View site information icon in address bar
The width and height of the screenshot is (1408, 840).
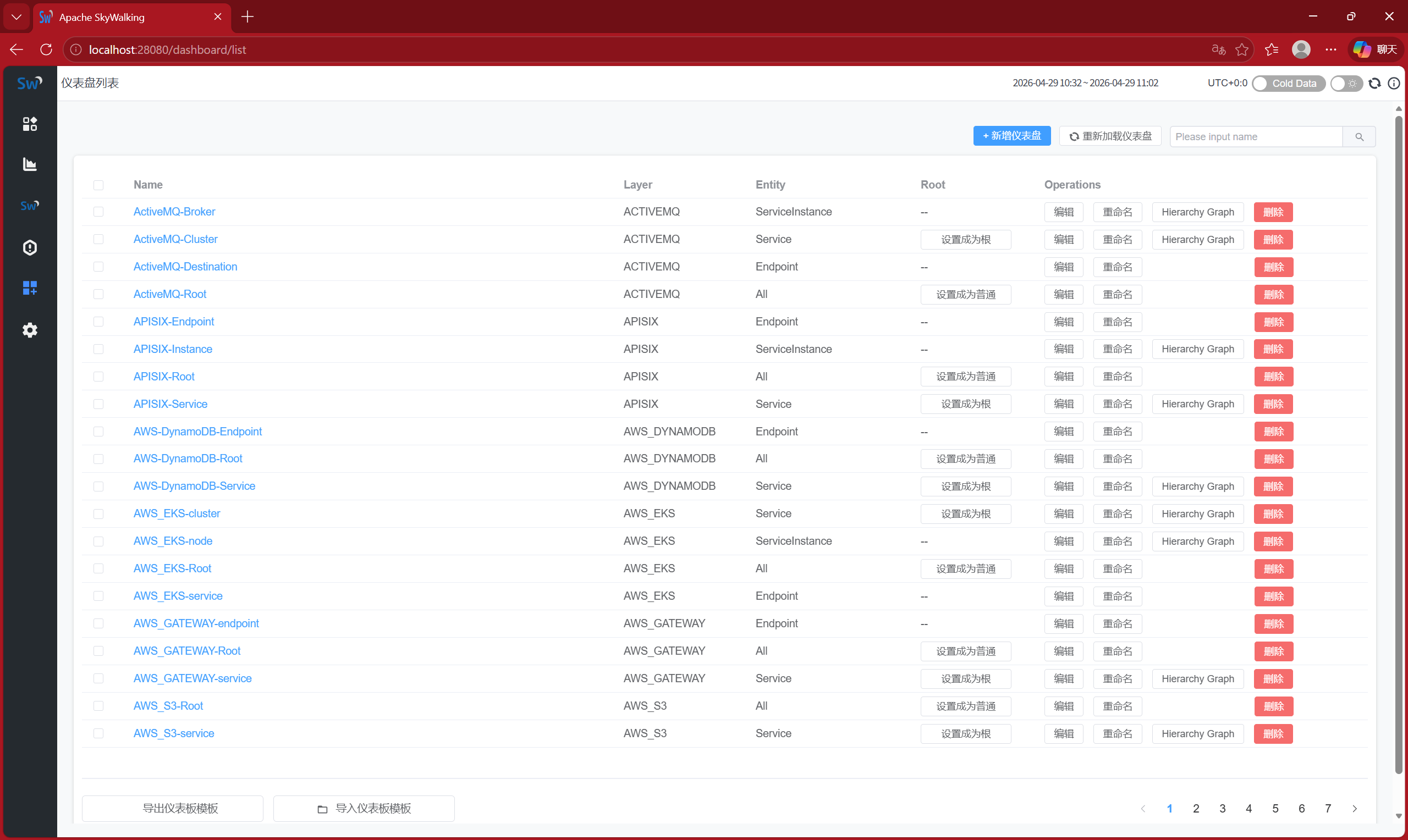point(75,50)
